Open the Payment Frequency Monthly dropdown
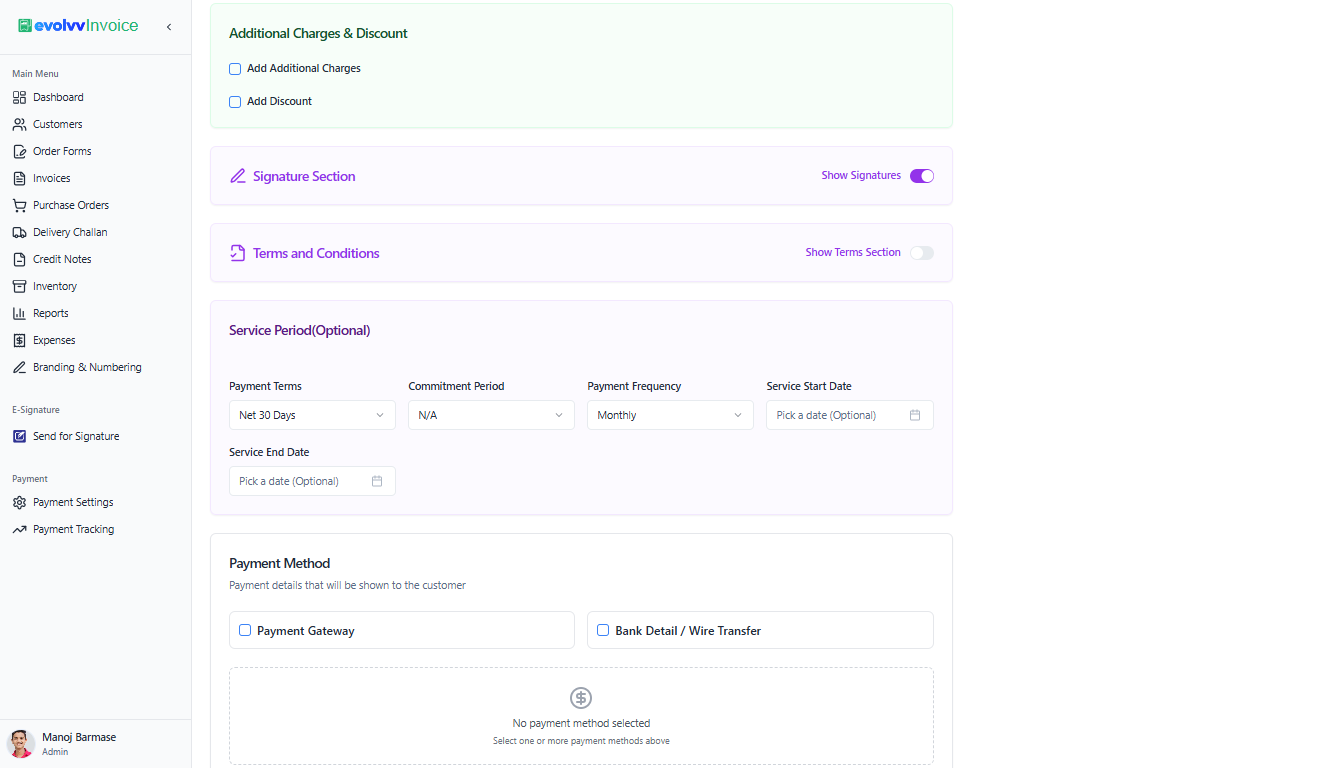This screenshot has height=768, width=1344. [670, 415]
